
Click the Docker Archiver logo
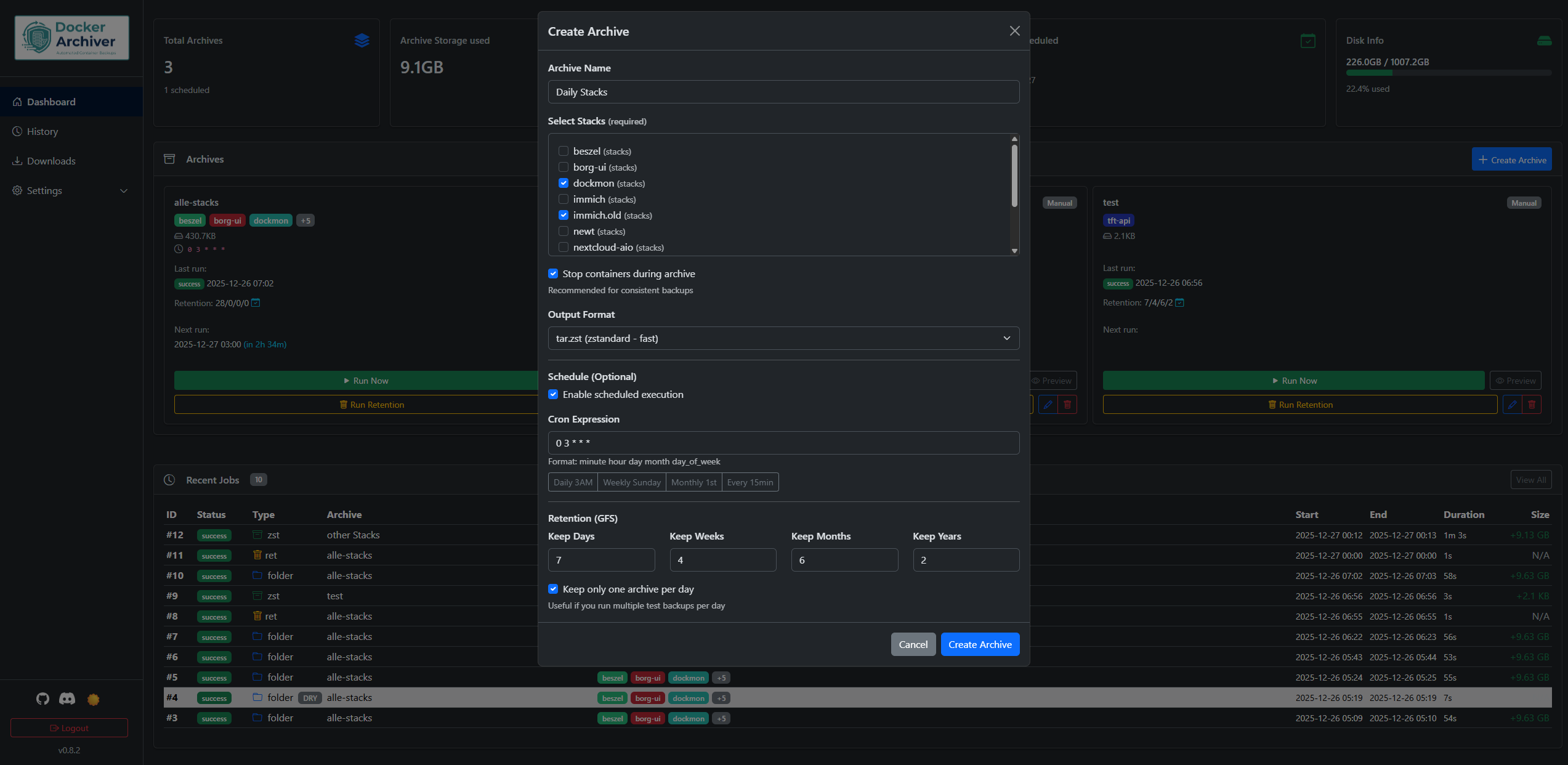pos(72,38)
